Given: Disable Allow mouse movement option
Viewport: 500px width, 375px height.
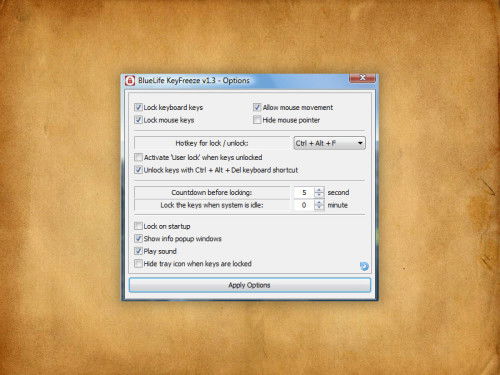Looking at the screenshot, I should pyautogui.click(x=257, y=107).
